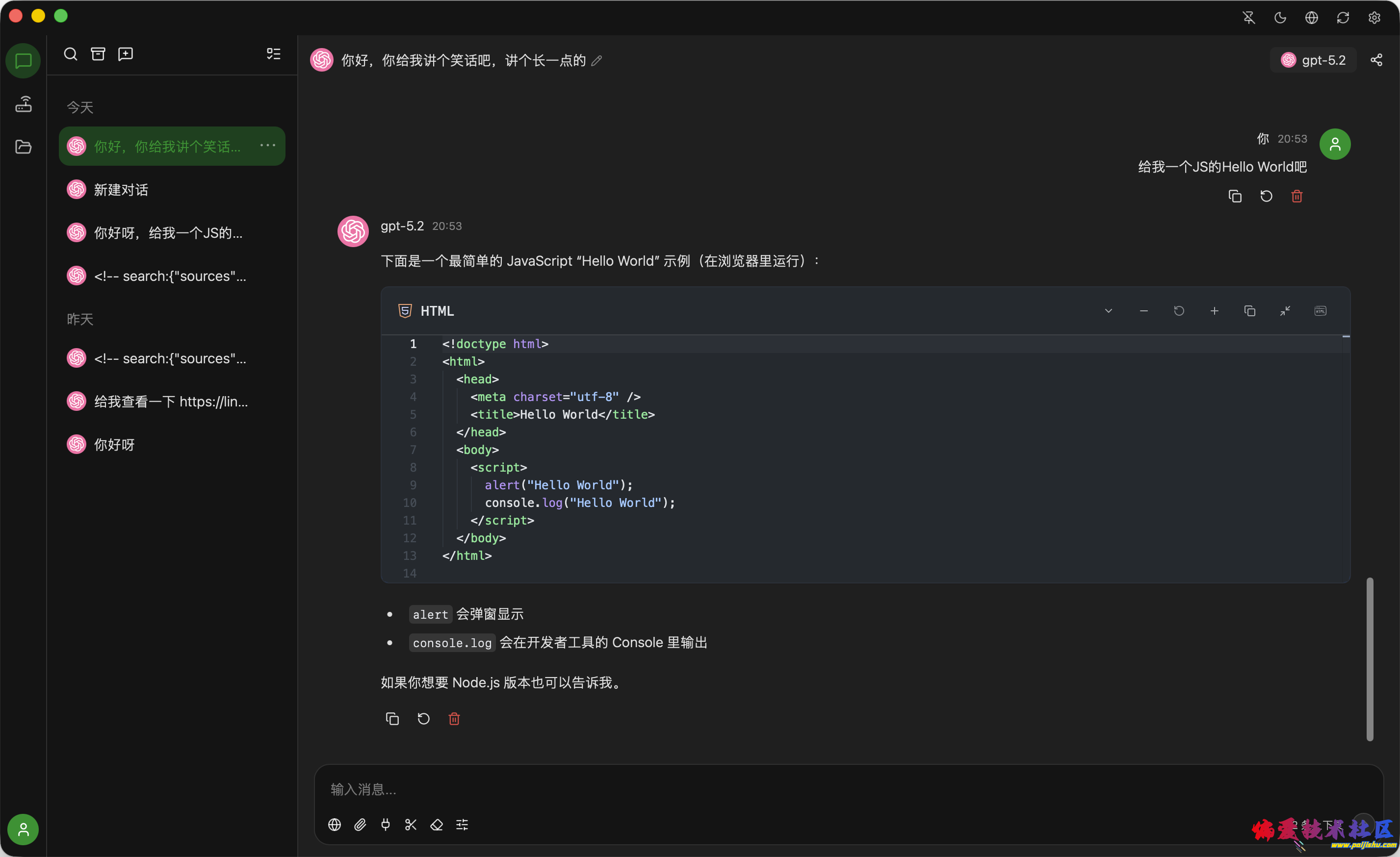Image resolution: width=1400 pixels, height=857 pixels.
Task: Regenerate the gpt-5.2 response
Action: click(423, 718)
